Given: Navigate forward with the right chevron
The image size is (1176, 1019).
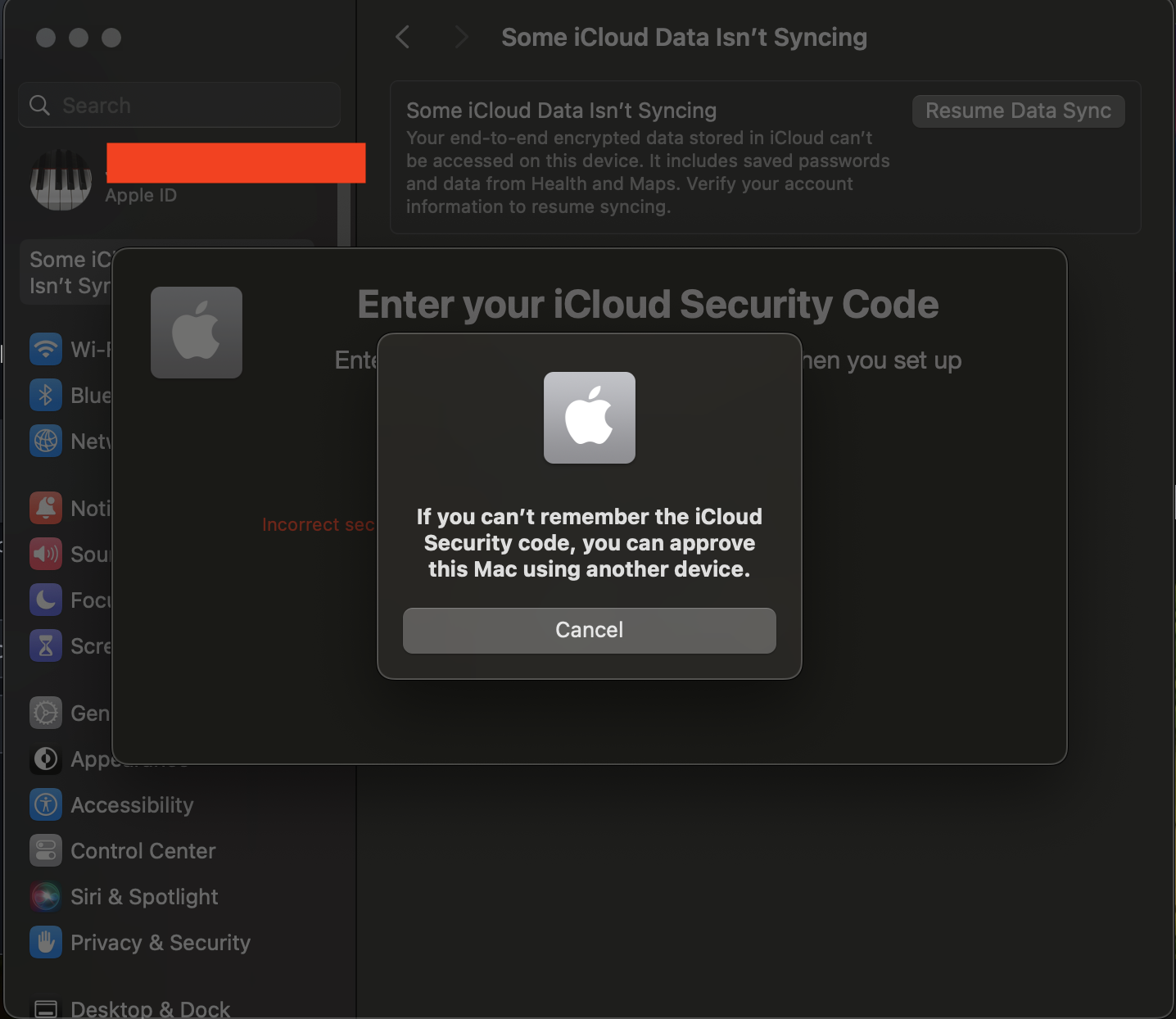Looking at the screenshot, I should pyautogui.click(x=461, y=37).
